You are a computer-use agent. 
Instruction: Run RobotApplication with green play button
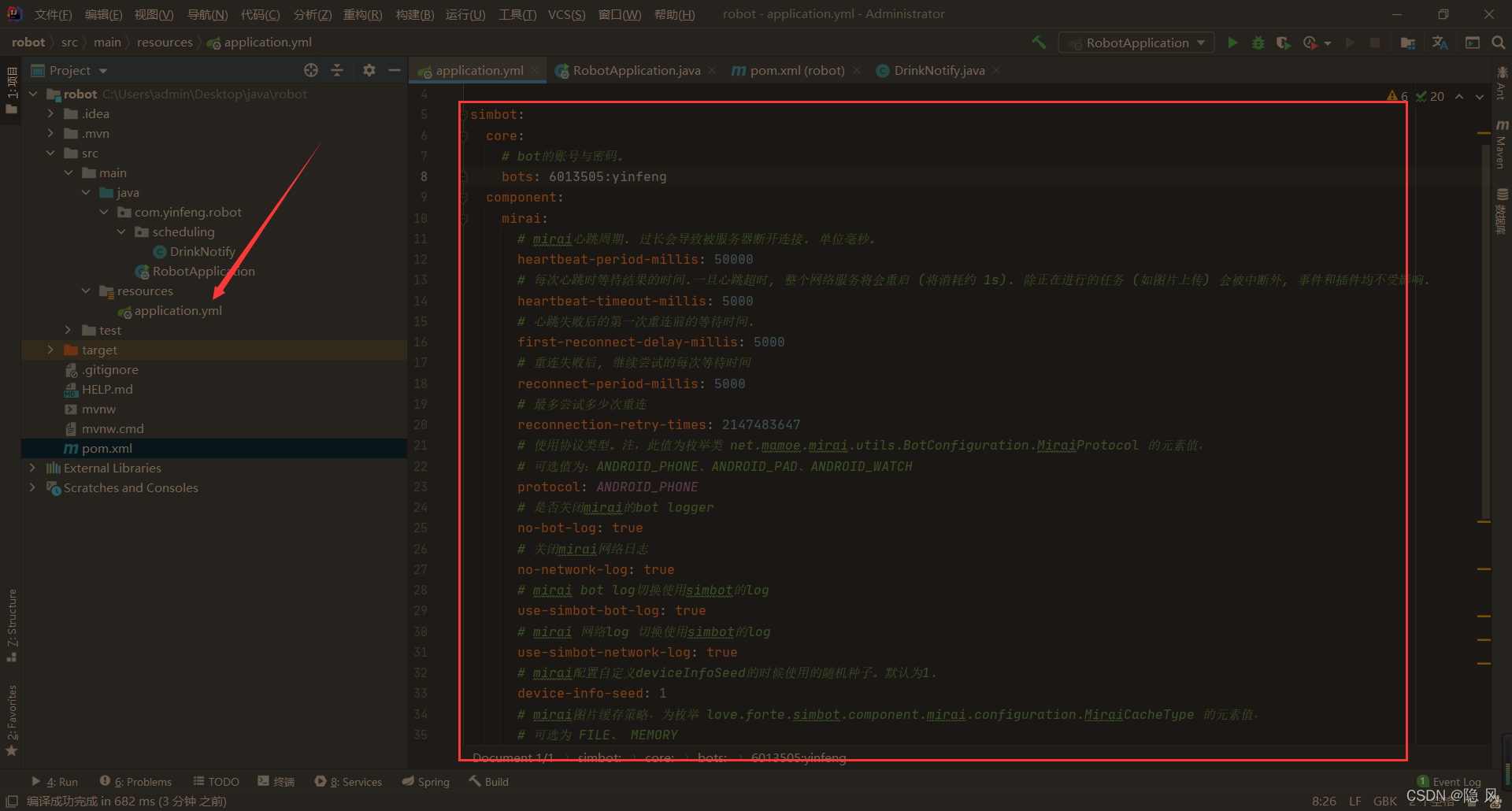(x=1232, y=43)
